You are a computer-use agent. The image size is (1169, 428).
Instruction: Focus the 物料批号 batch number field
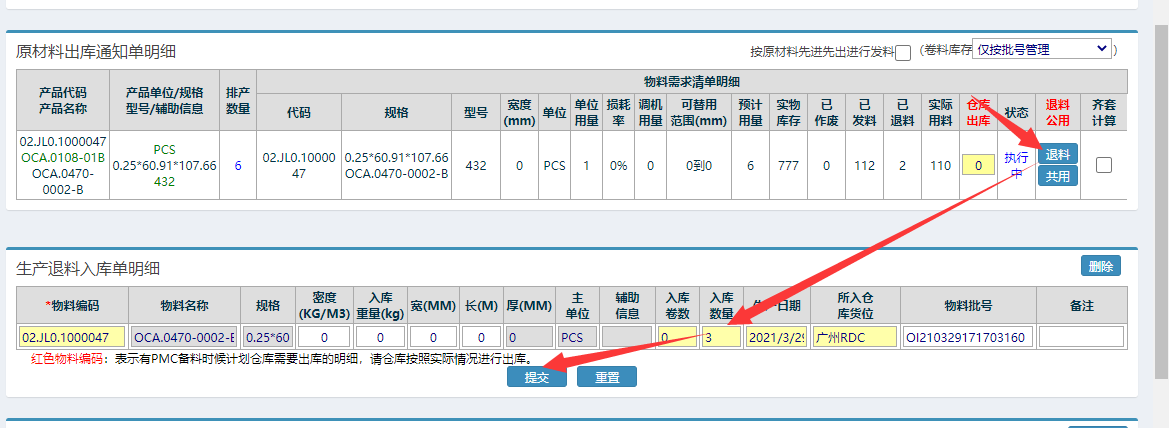pyautogui.click(x=966, y=337)
